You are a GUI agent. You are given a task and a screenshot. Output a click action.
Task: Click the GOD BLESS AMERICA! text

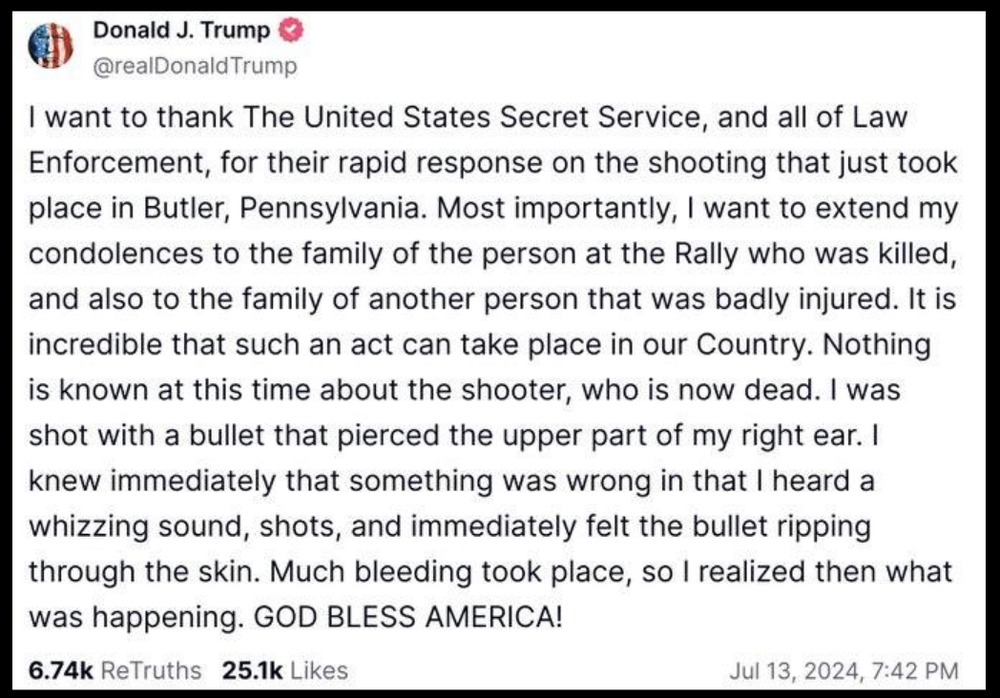[408, 617]
